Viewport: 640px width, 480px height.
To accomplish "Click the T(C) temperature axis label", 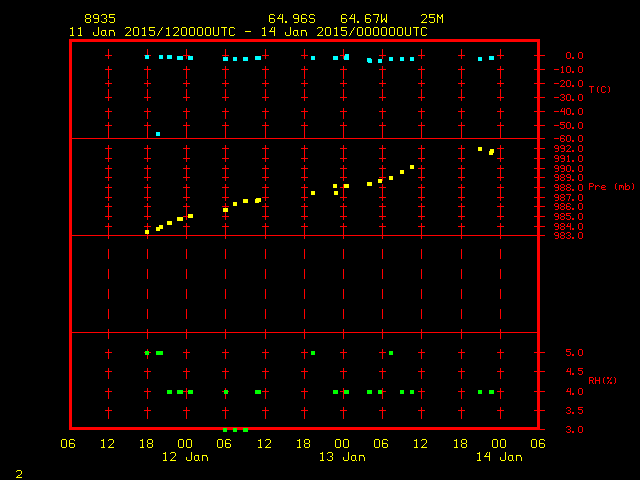I will coord(600,90).
